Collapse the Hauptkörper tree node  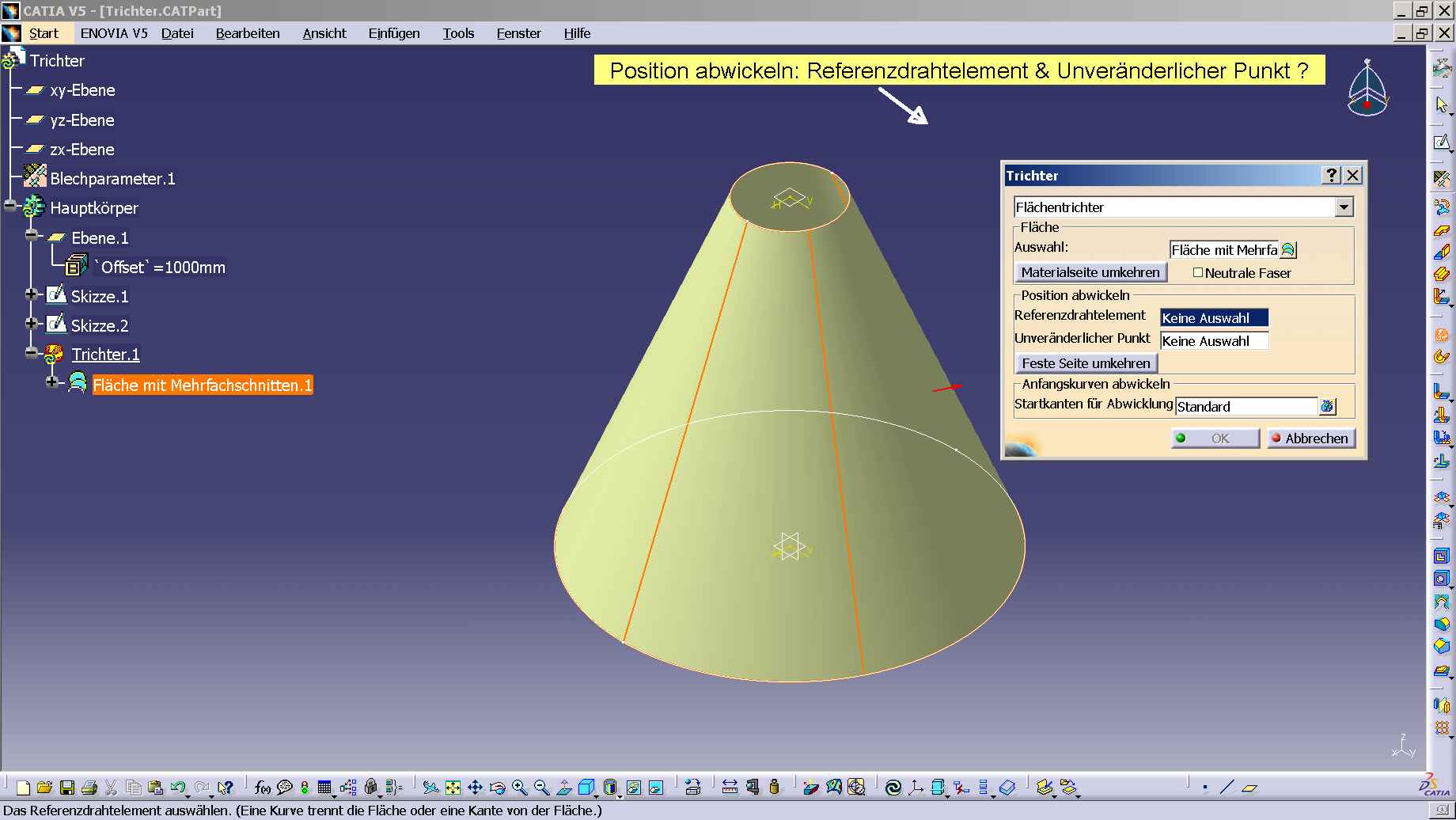click(10, 206)
